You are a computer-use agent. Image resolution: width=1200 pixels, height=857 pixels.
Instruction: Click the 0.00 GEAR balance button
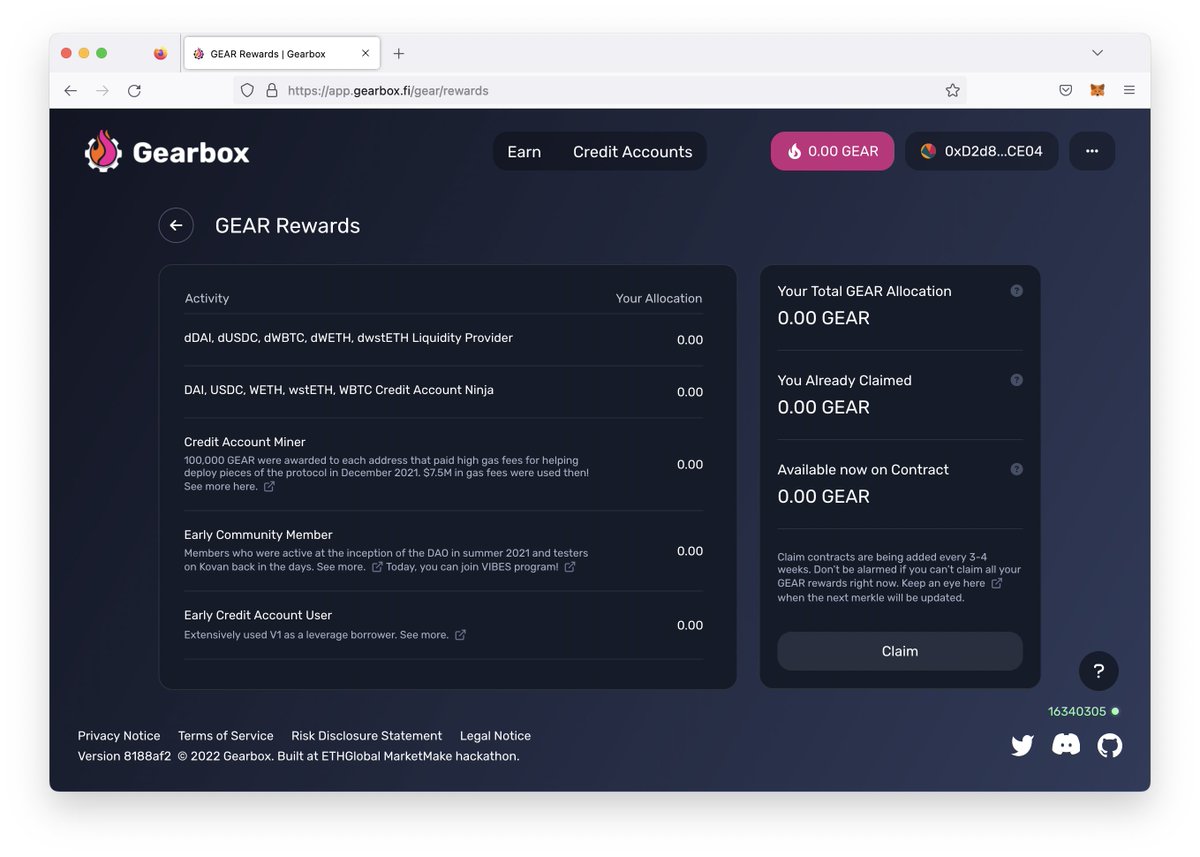(x=832, y=151)
